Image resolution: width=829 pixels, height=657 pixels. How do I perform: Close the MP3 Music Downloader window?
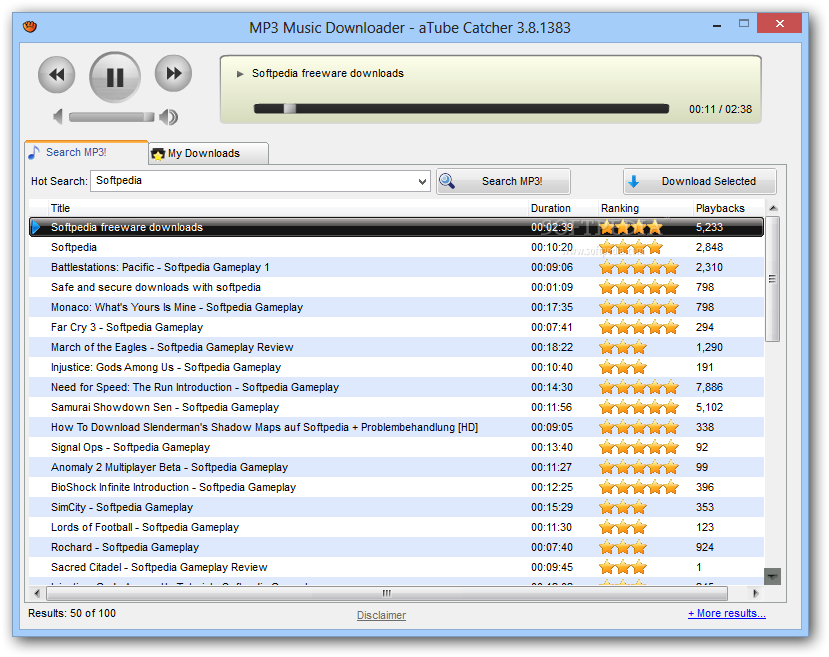(779, 24)
